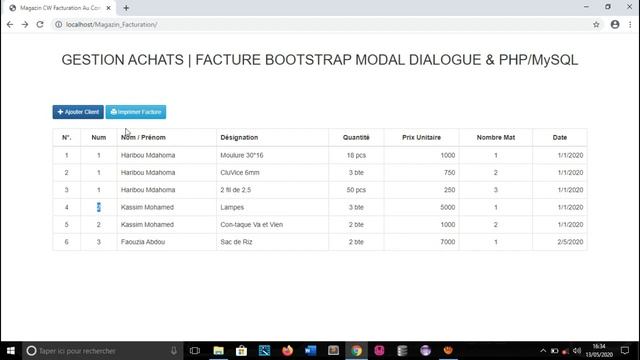
Task: Click the Imprimer Facture button
Action: pos(136,112)
